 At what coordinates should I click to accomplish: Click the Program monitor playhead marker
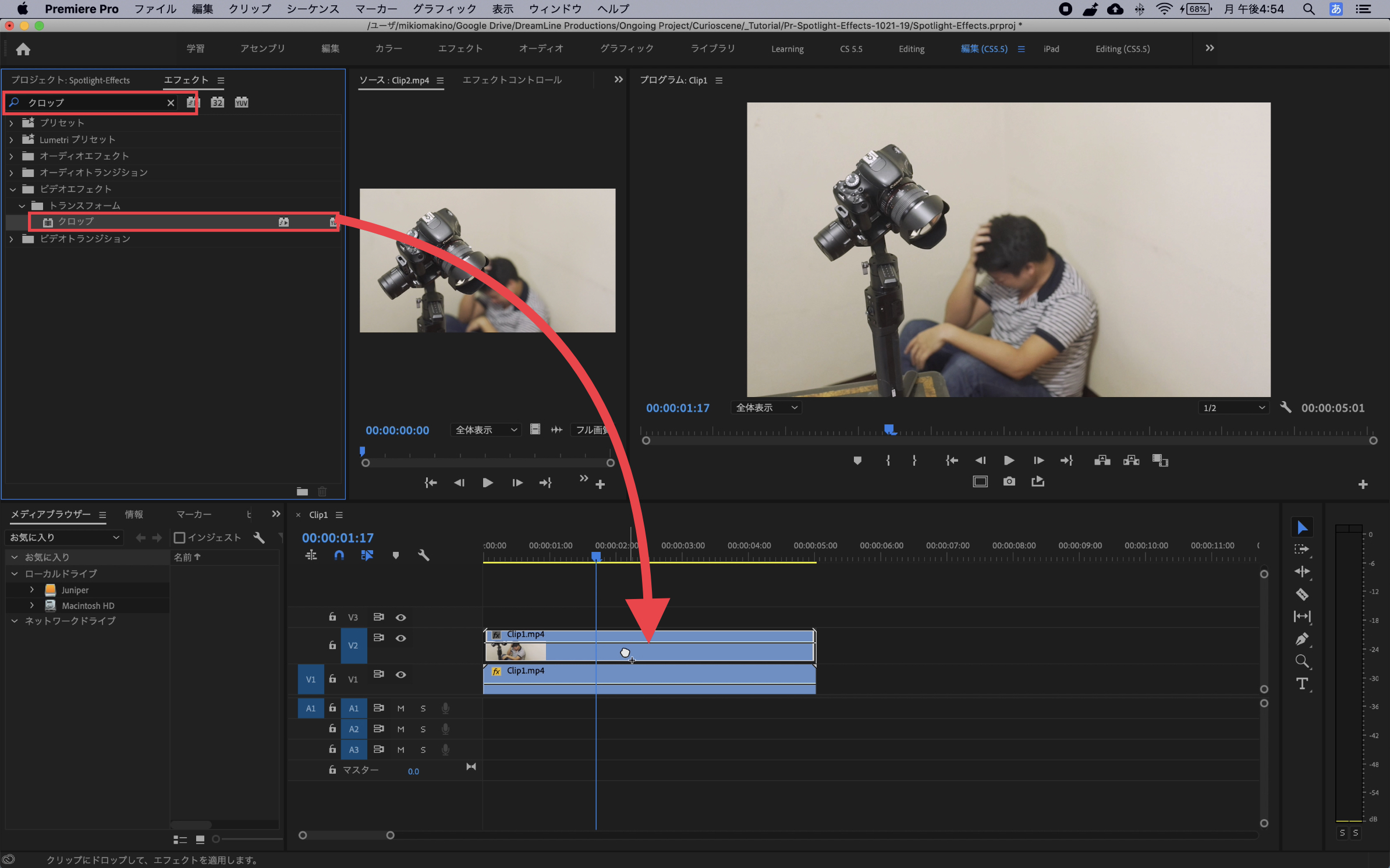coord(889,430)
